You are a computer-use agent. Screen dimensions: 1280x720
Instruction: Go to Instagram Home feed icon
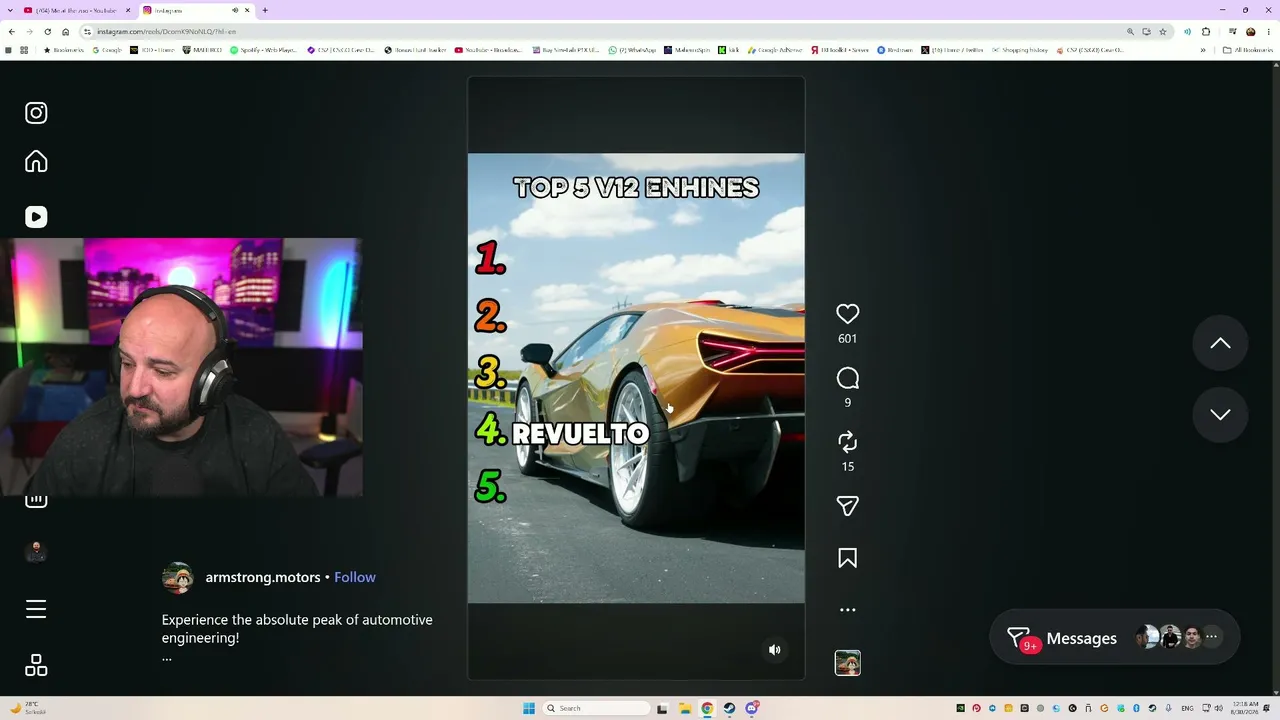point(36,162)
